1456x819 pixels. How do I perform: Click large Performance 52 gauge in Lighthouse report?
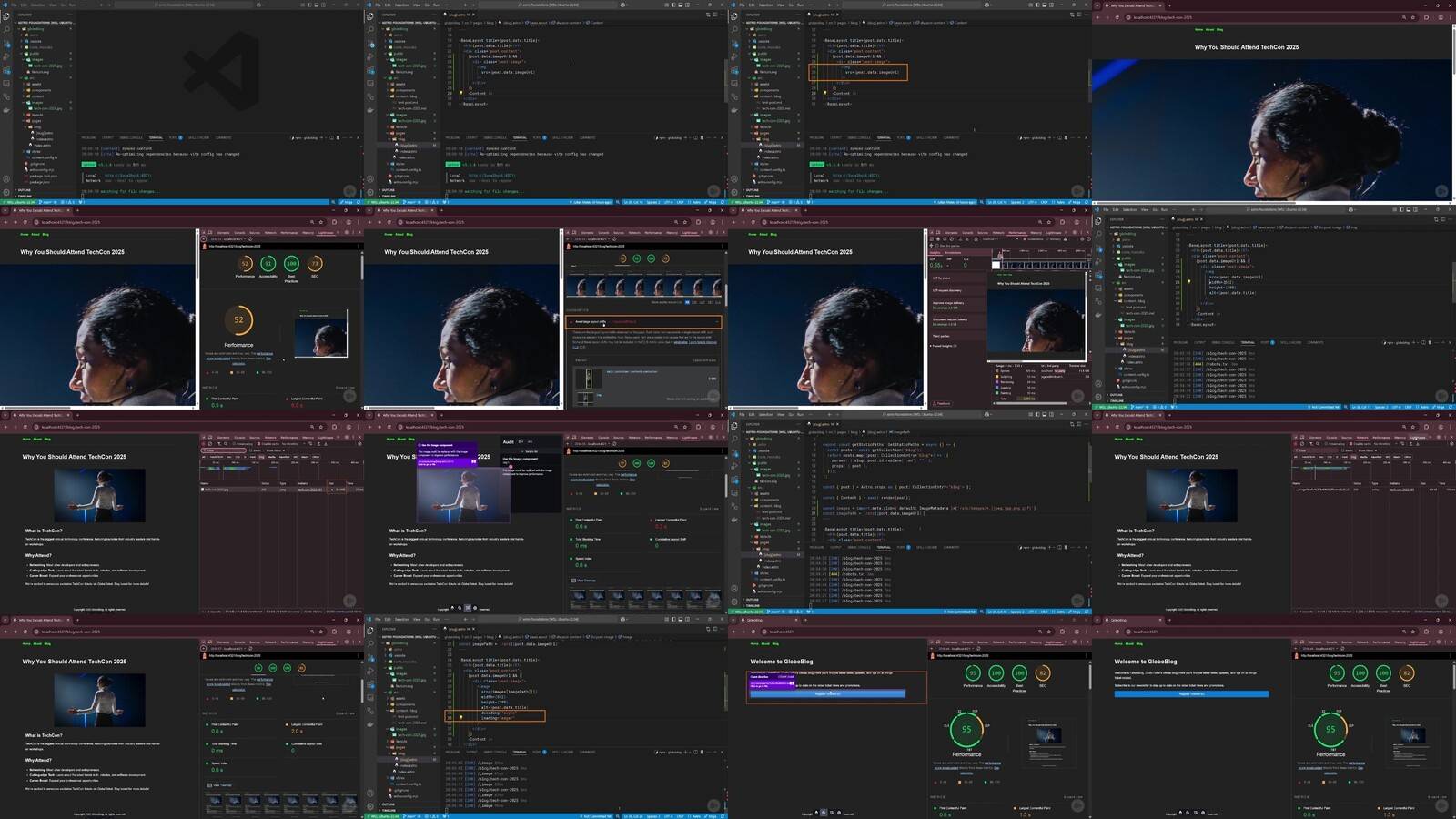[238, 320]
